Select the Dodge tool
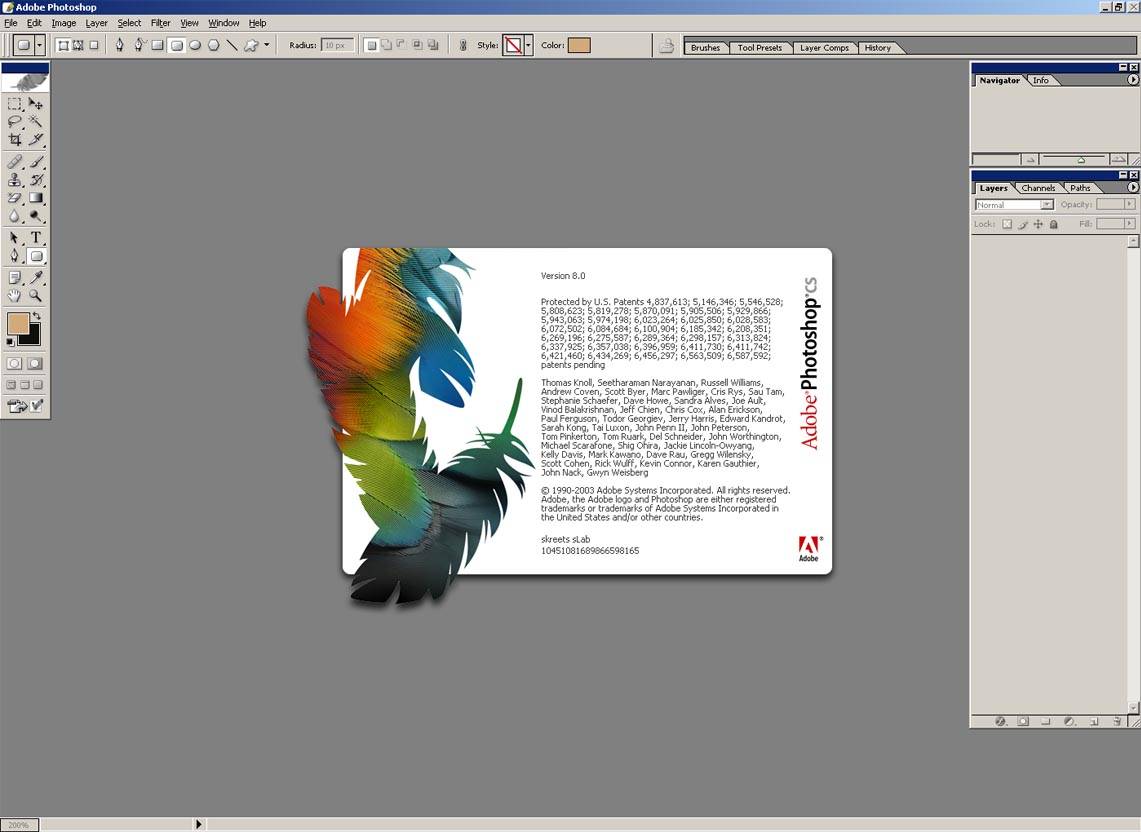The height and width of the screenshot is (832, 1141). pyautogui.click(x=36, y=215)
